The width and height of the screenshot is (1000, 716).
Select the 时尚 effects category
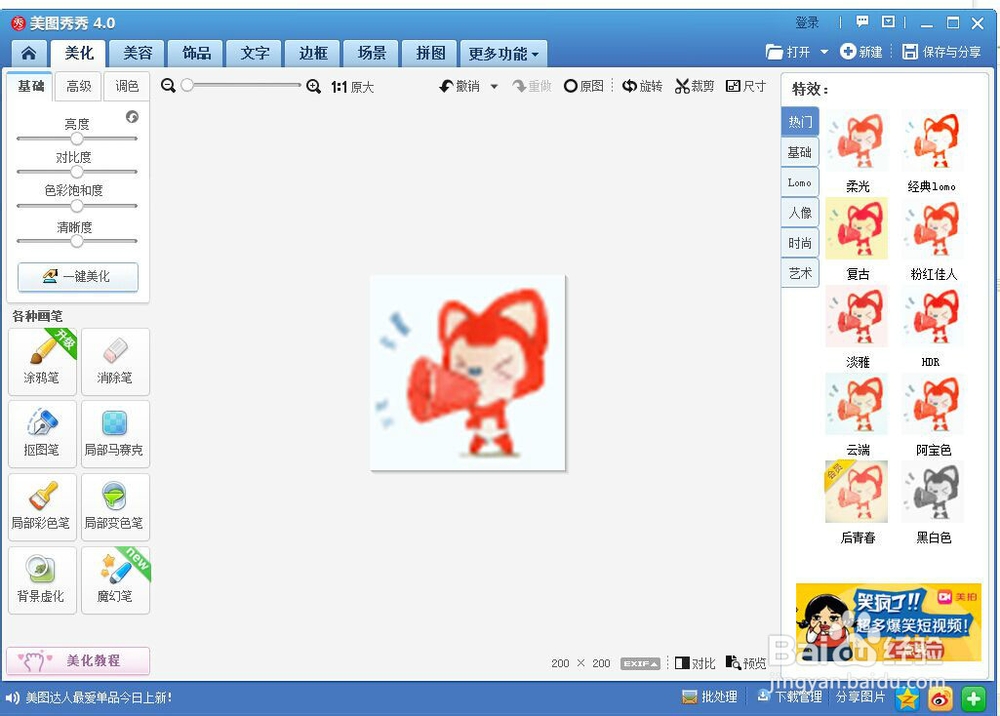800,243
